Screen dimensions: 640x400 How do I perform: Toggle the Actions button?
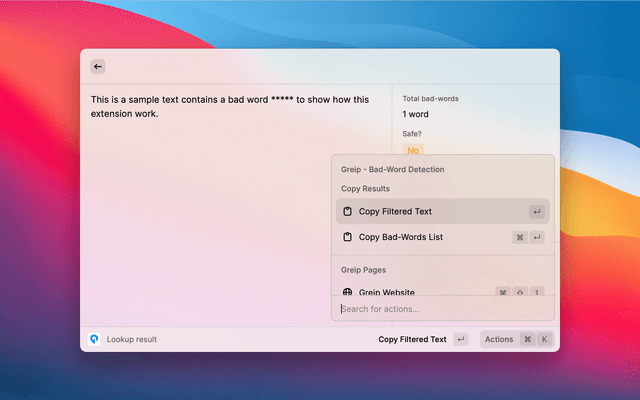coord(499,339)
